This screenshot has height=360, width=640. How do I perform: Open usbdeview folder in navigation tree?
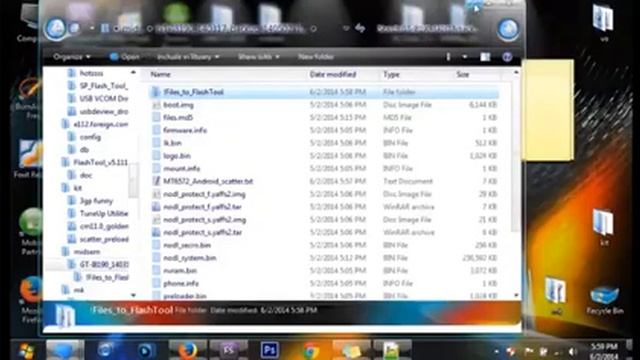coord(103,111)
